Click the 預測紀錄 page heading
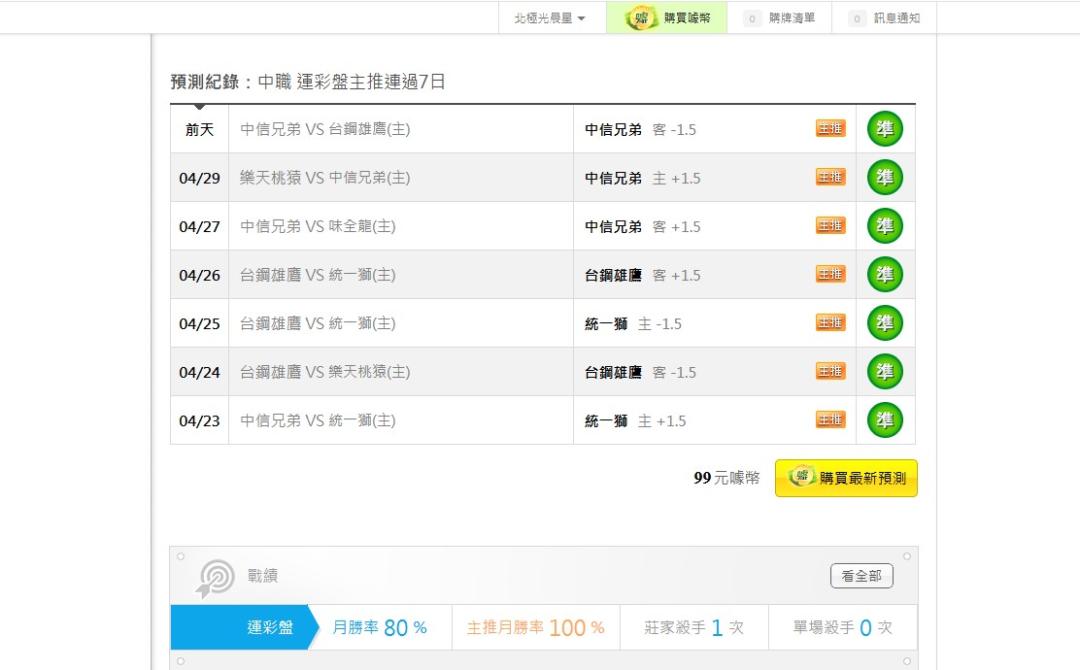 (x=308, y=82)
